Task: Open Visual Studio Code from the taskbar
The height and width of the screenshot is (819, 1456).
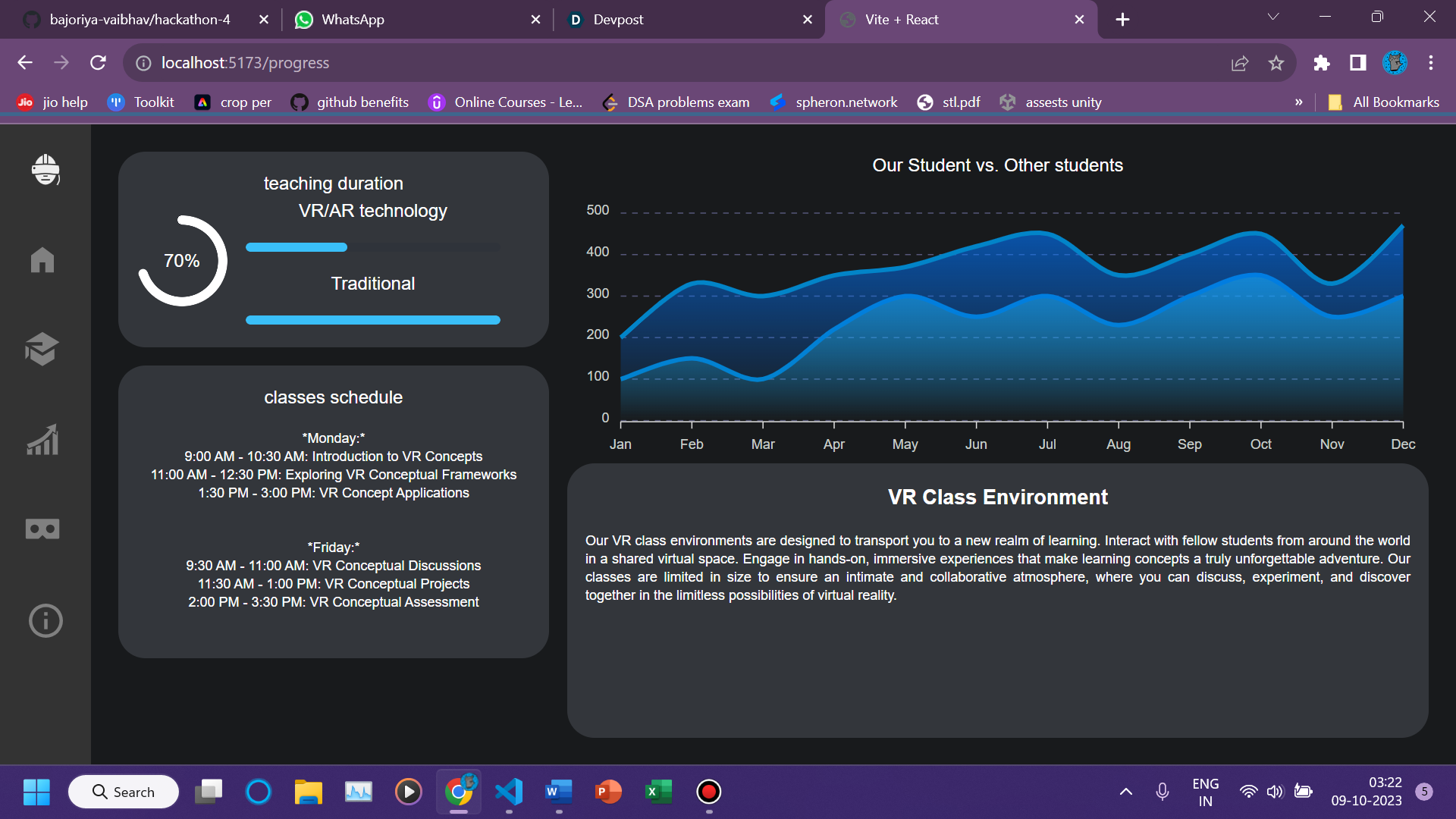Action: 509,792
